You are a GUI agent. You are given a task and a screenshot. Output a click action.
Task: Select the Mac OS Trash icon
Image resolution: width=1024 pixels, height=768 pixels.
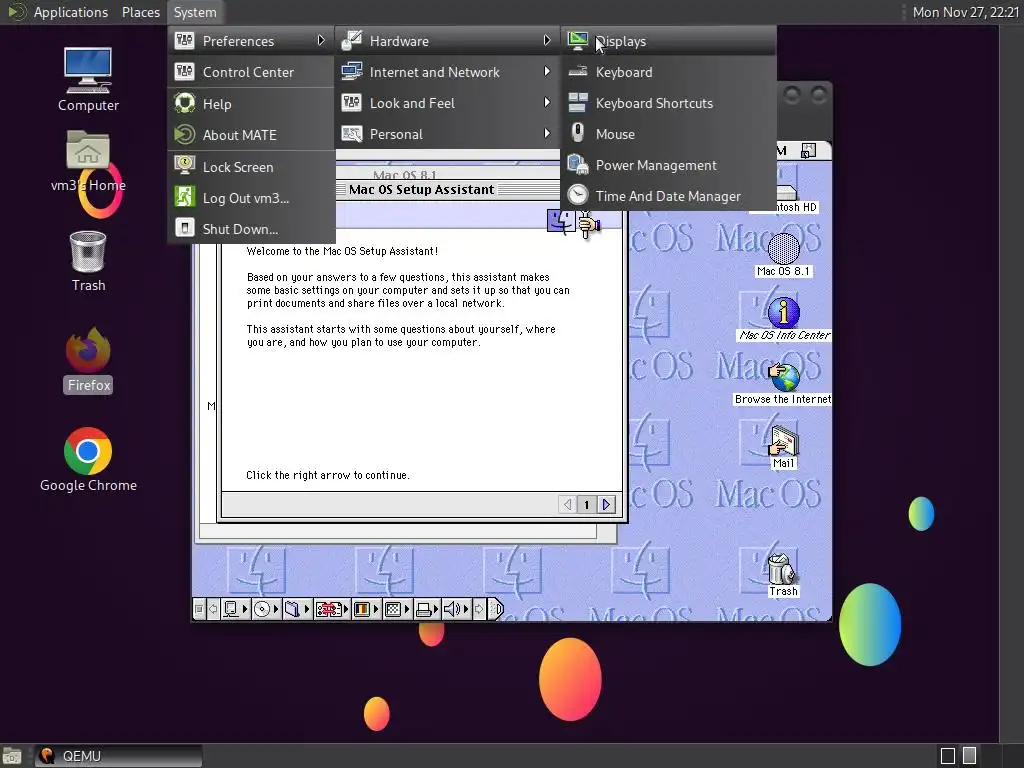(782, 575)
